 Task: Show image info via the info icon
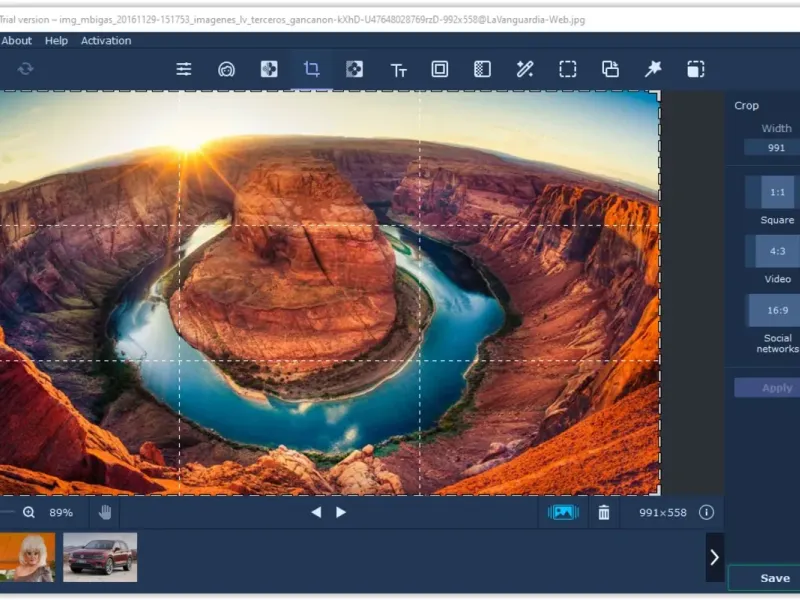click(x=706, y=512)
